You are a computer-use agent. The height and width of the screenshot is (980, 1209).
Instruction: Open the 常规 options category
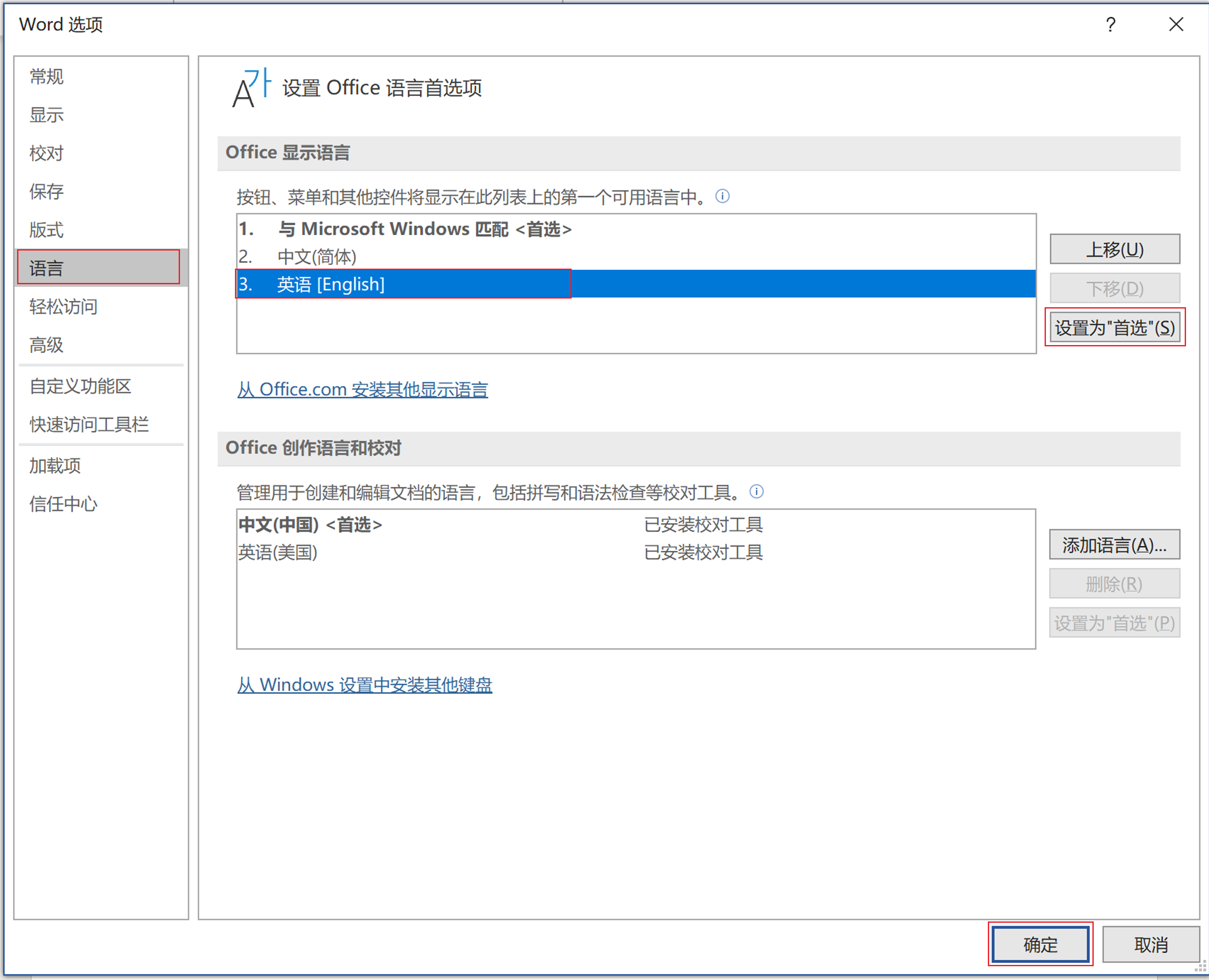pyautogui.click(x=46, y=76)
